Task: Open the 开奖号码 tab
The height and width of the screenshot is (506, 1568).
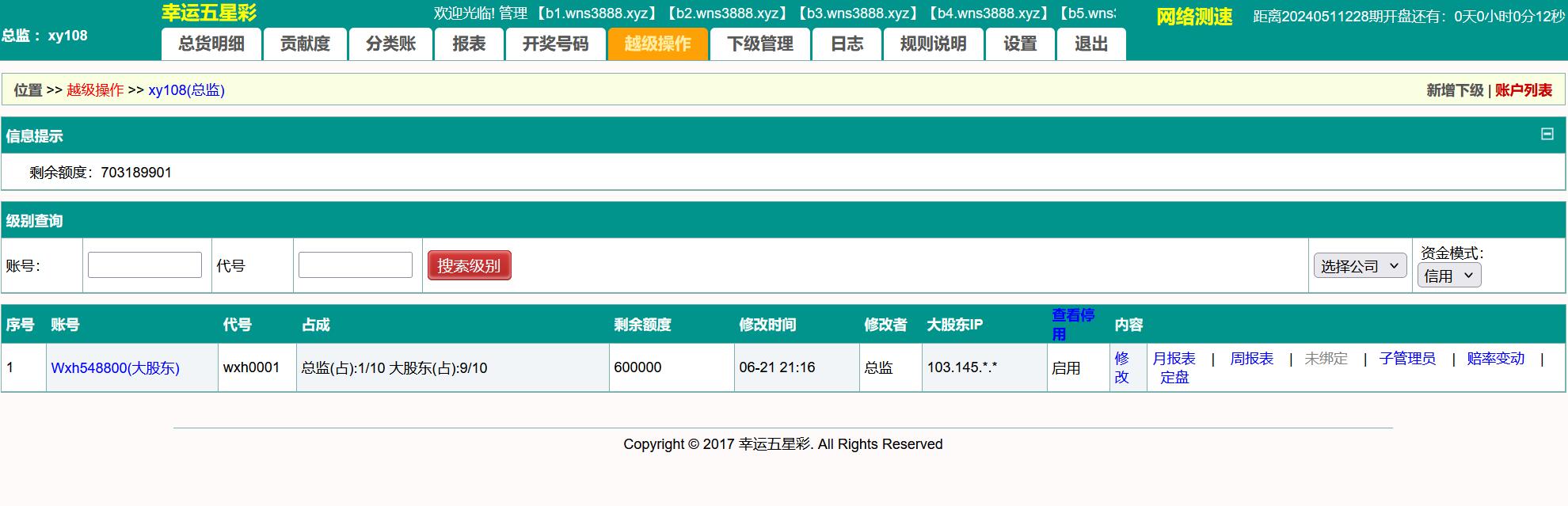Action: [555, 44]
